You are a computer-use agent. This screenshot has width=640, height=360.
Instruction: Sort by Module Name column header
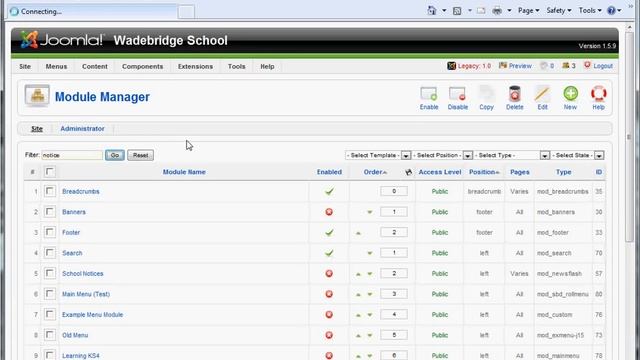pyautogui.click(x=184, y=172)
